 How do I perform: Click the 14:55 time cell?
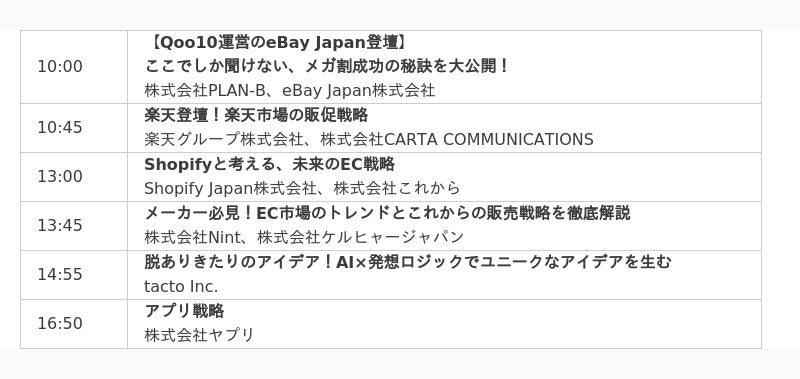pyautogui.click(x=60, y=275)
